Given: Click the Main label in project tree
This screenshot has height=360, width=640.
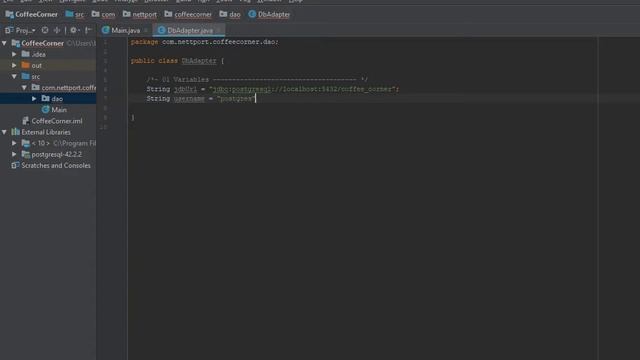Looking at the screenshot, I should (x=59, y=109).
